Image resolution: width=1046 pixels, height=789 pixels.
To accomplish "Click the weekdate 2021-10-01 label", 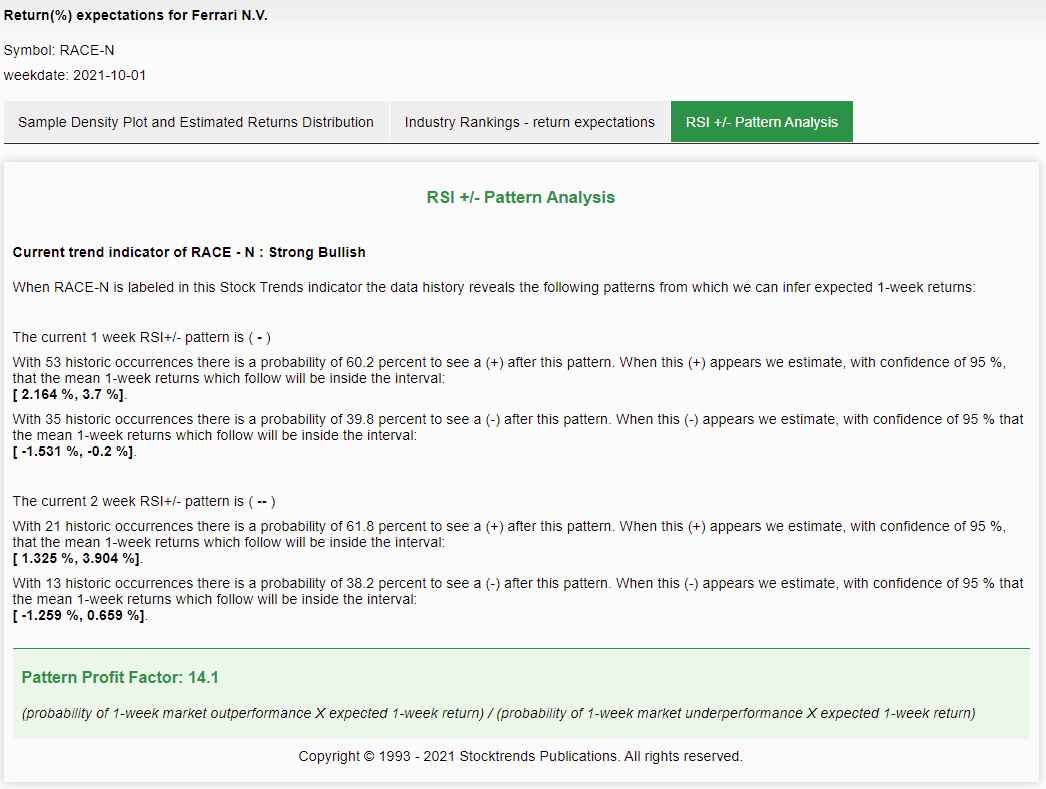I will tap(75, 75).
